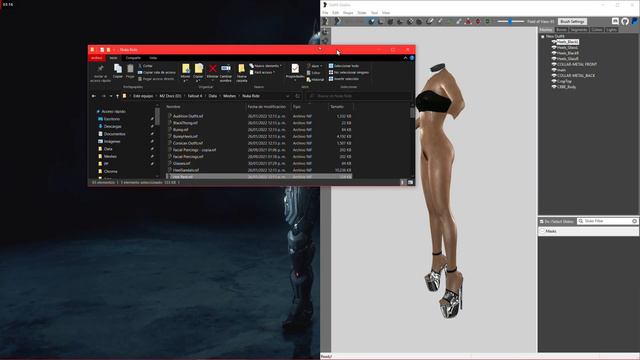Open the File menu in Outfit Studio

[325, 13]
